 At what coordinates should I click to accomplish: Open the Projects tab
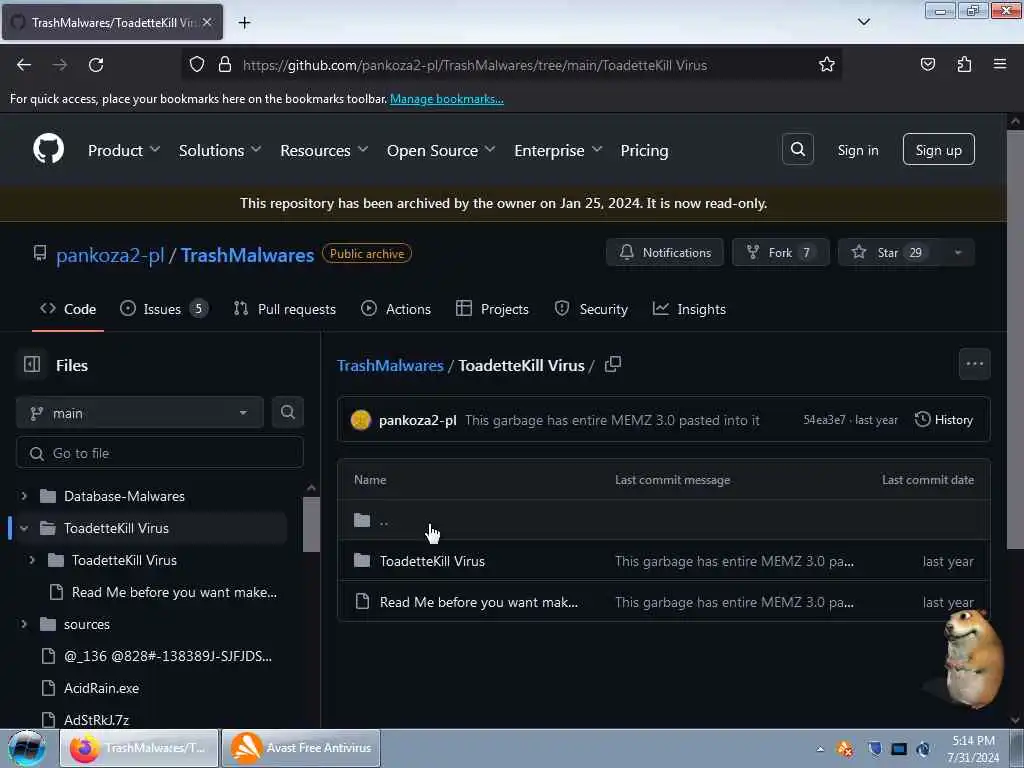[x=492, y=309]
